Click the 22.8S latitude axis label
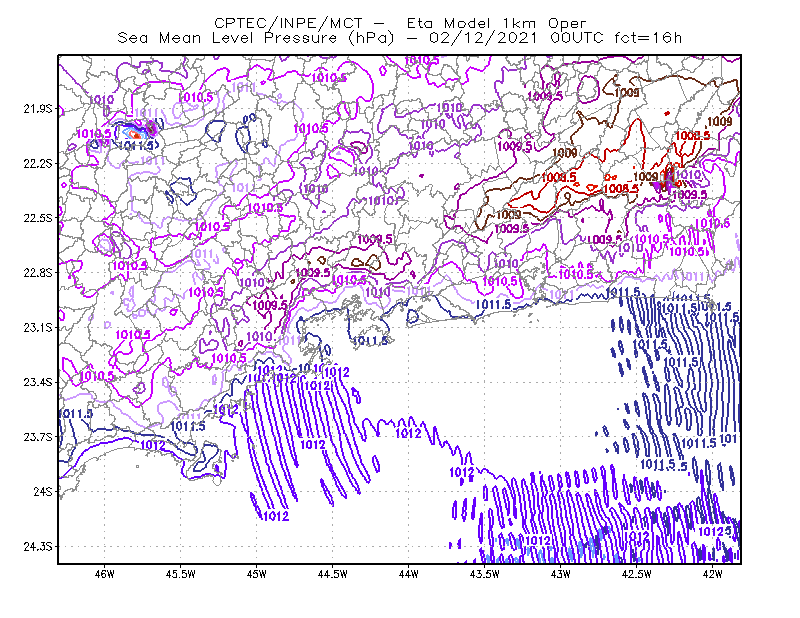Screen dimensions: 800x618 38,273
